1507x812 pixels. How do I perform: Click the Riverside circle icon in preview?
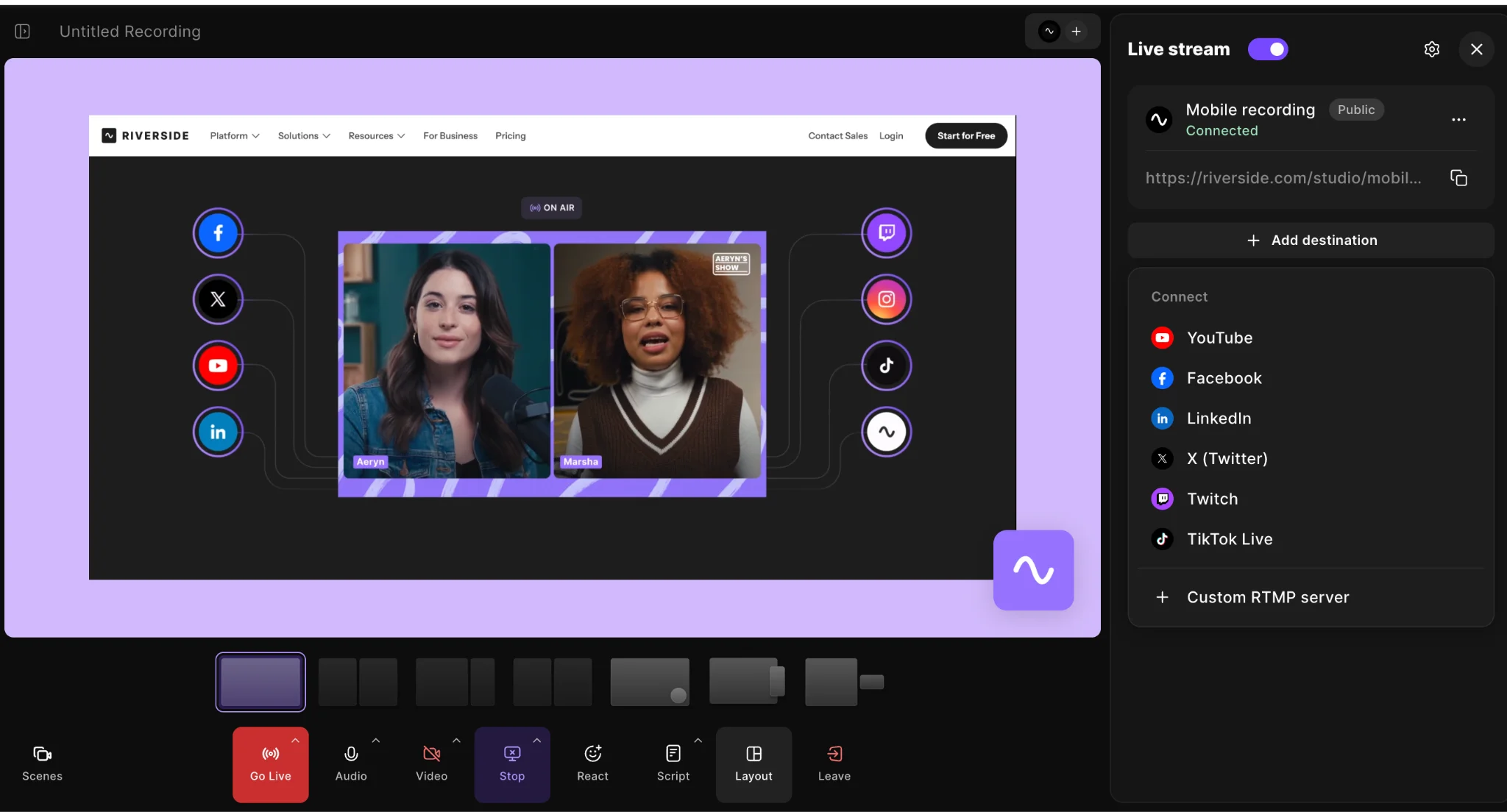click(x=887, y=432)
